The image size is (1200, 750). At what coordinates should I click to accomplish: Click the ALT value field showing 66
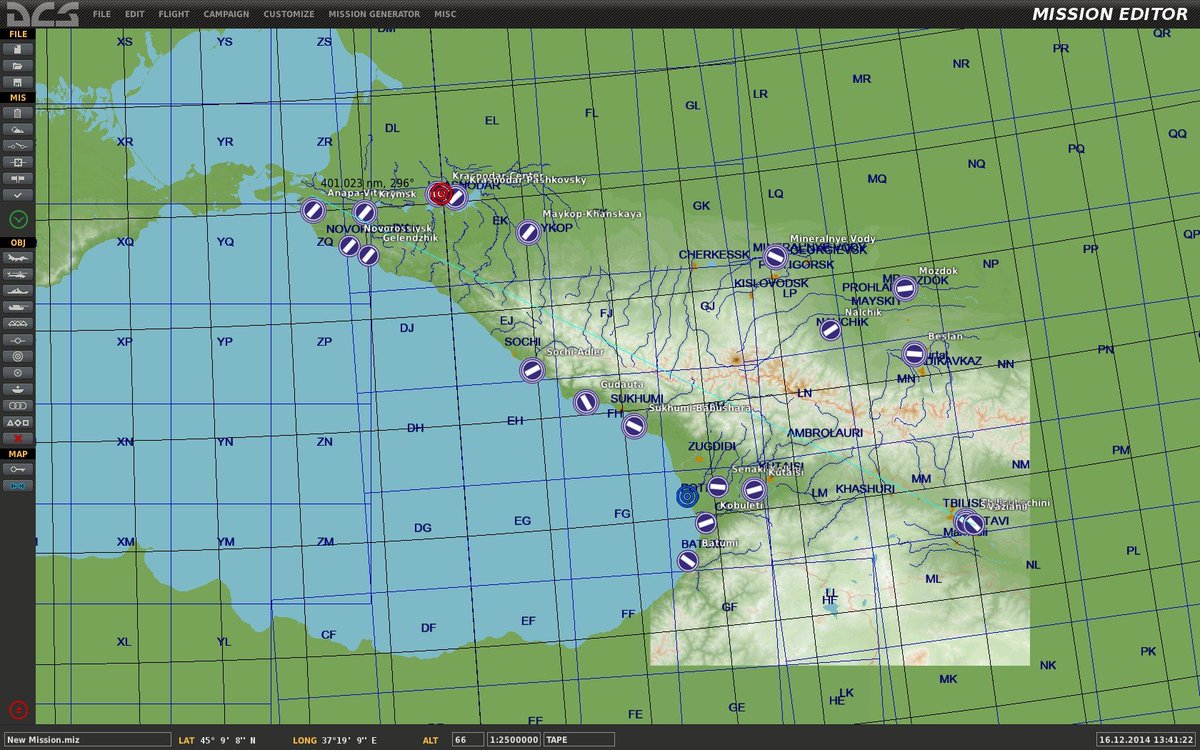pyautogui.click(x=467, y=739)
